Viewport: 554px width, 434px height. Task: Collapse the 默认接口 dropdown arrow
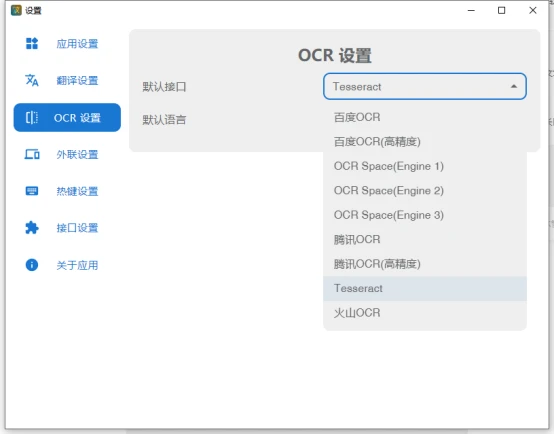[514, 87]
